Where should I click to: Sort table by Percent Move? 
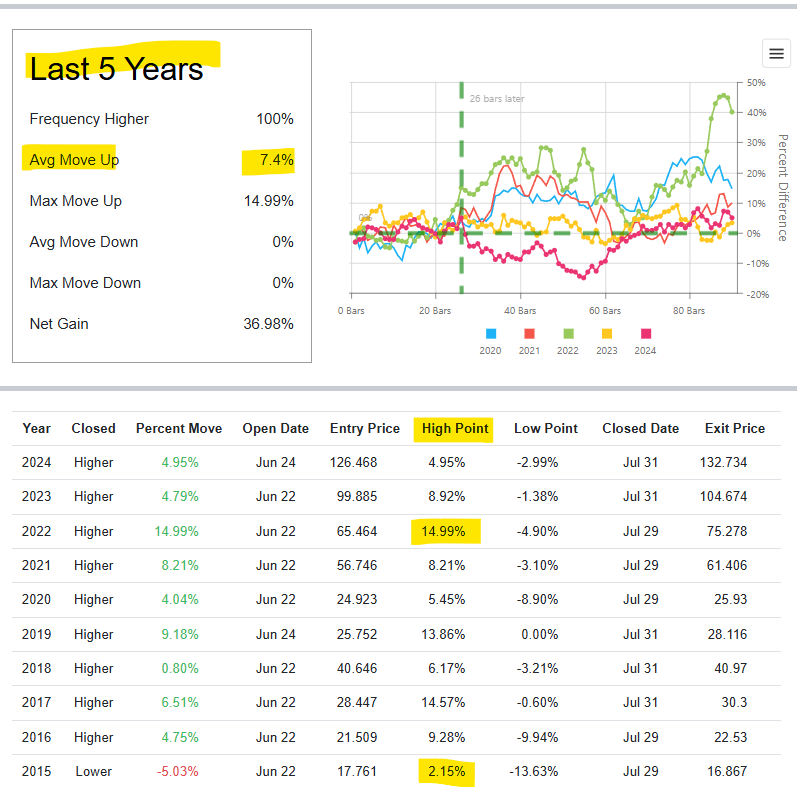[179, 428]
